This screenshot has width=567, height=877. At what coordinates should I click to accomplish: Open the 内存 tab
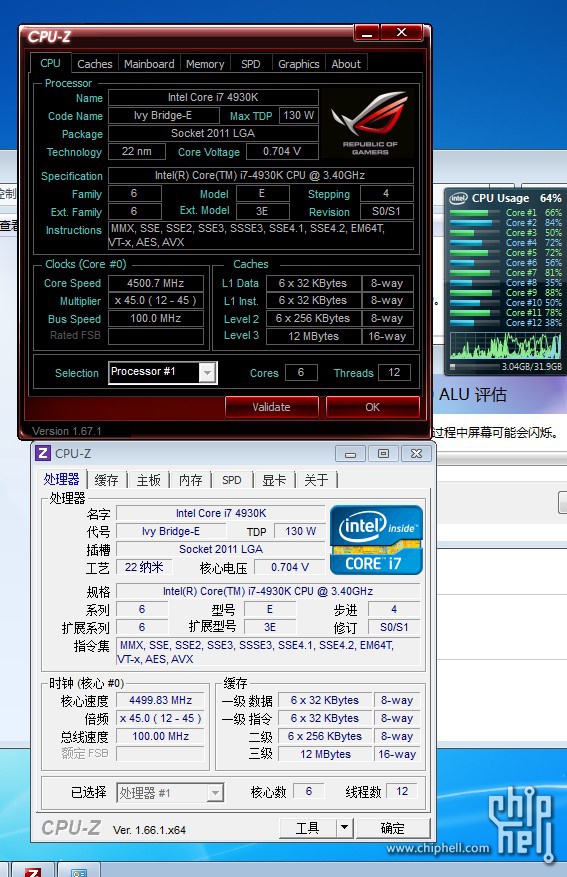191,480
